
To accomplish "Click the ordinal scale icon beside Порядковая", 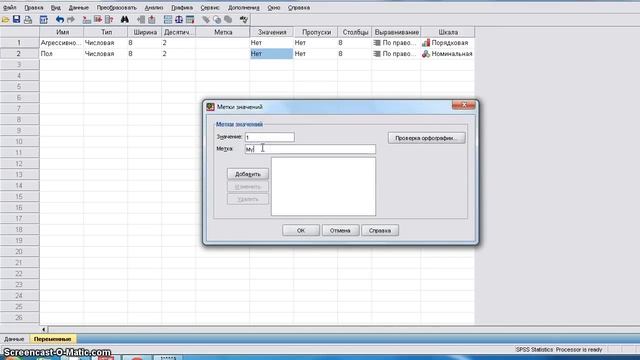I will [x=426, y=42].
